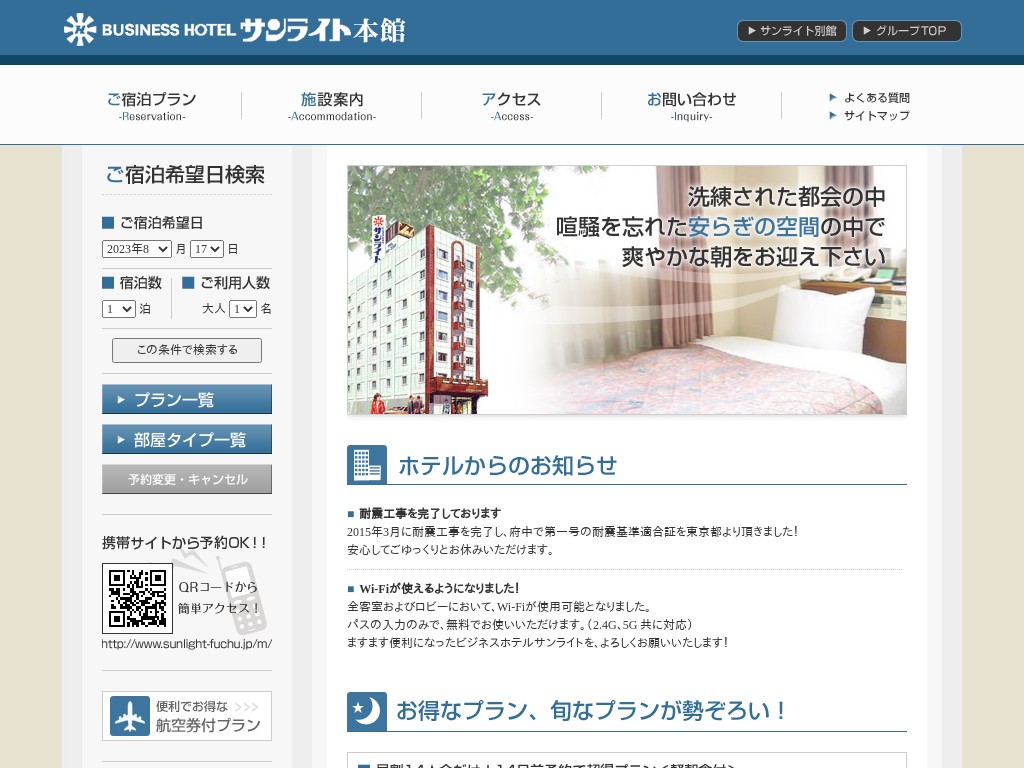
Task: Click the sunlight-fuchu.jp/m/ mobile URL text
Action: 187,644
